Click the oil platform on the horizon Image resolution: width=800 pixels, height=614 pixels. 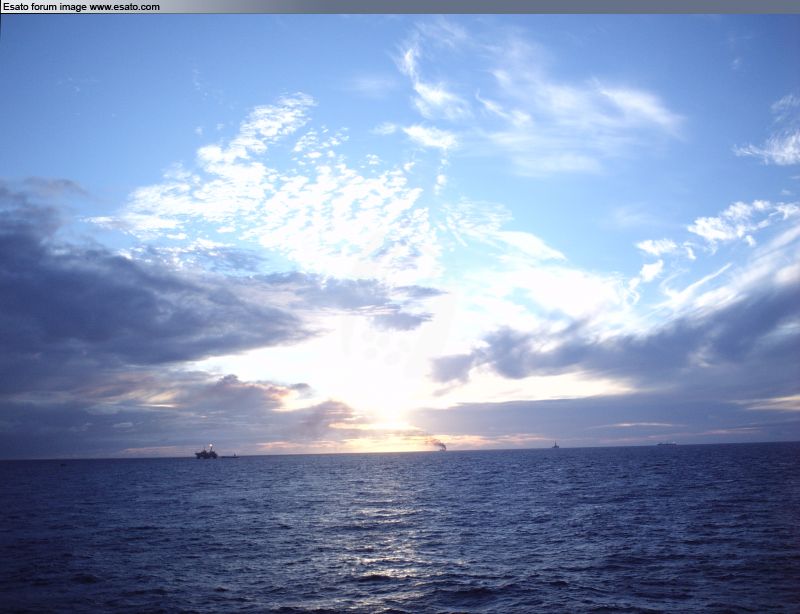coord(206,453)
